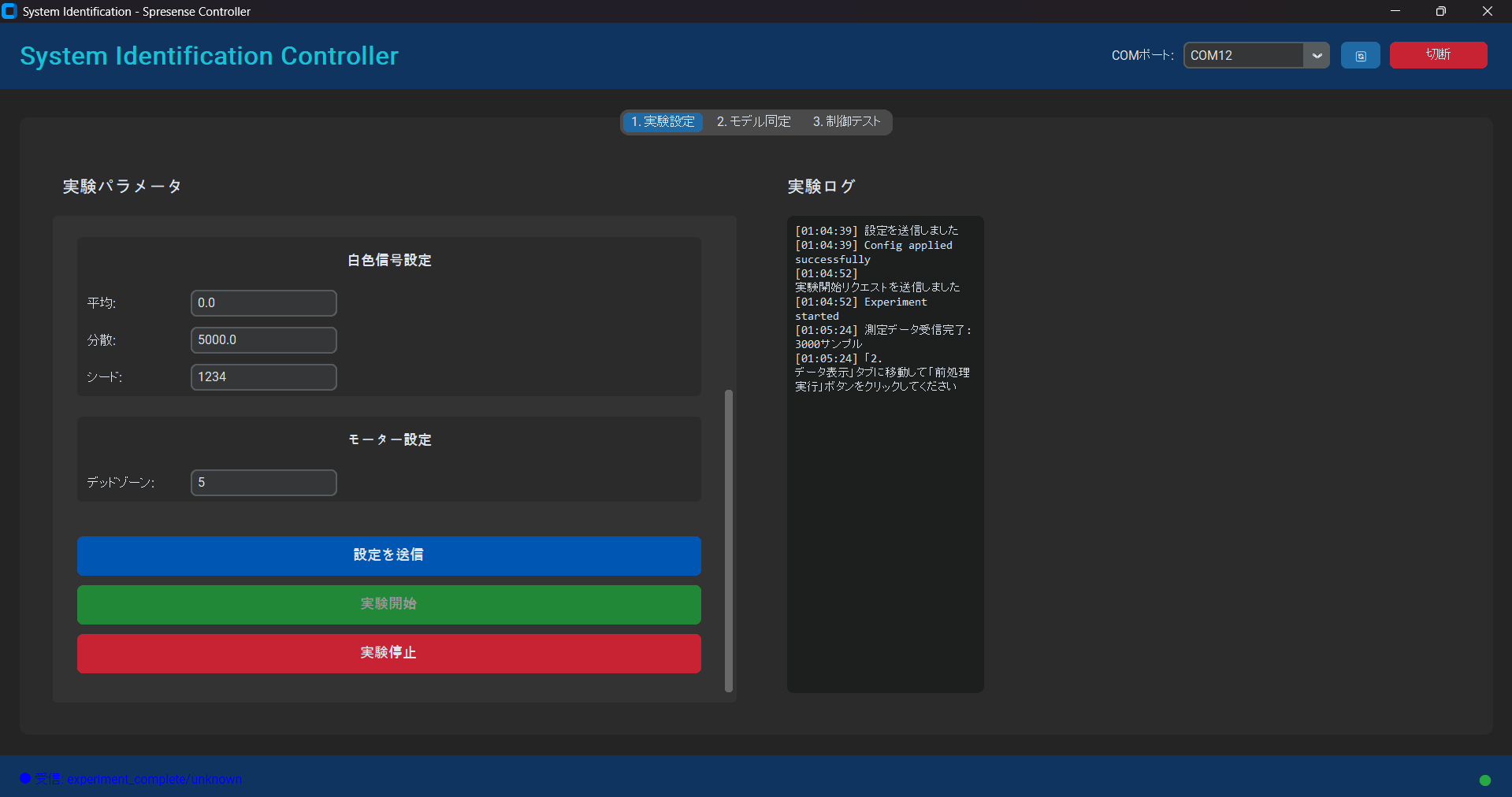Click the refresh COM ports icon button
The width and height of the screenshot is (1512, 797).
pyautogui.click(x=1360, y=56)
